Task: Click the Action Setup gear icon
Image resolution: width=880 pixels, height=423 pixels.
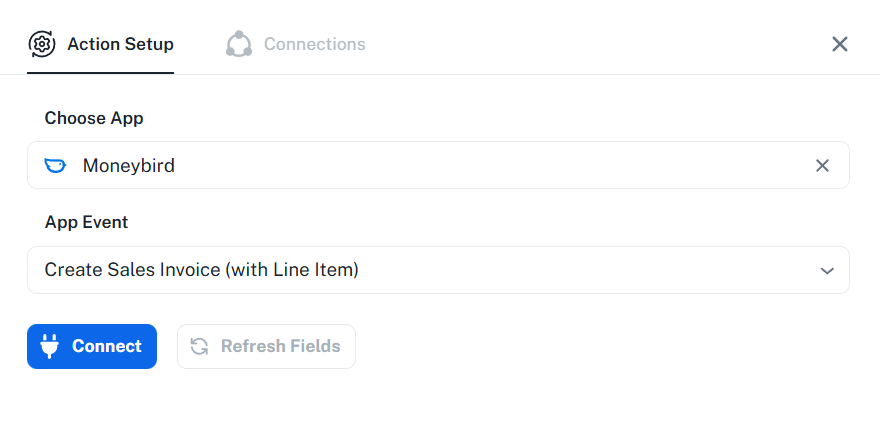Action: pos(42,44)
